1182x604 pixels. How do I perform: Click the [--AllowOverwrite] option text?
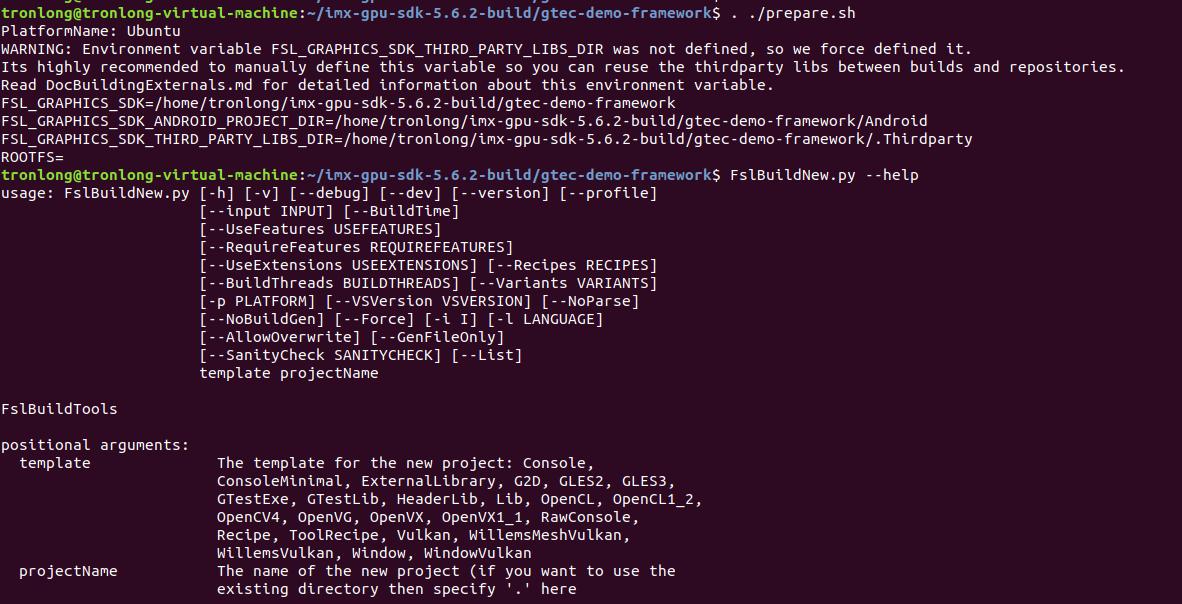tap(280, 337)
